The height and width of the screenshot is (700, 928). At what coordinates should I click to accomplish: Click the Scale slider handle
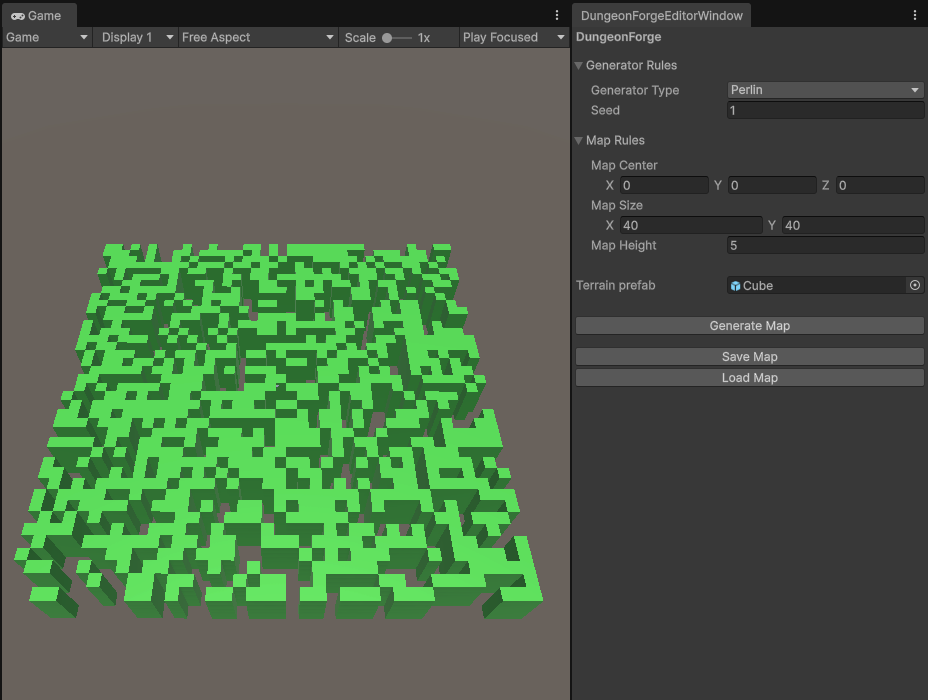click(x=387, y=38)
